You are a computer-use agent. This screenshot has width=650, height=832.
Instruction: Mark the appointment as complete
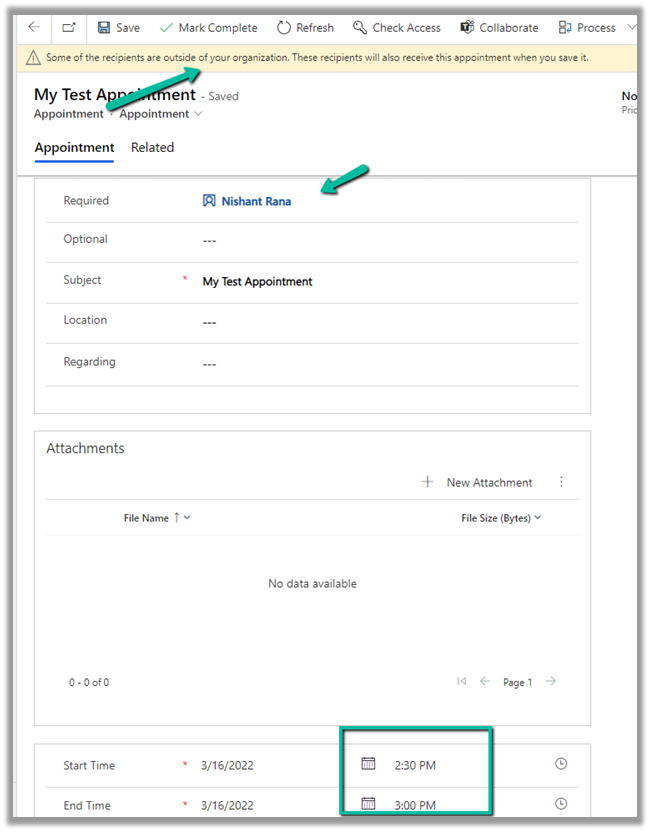(x=208, y=28)
